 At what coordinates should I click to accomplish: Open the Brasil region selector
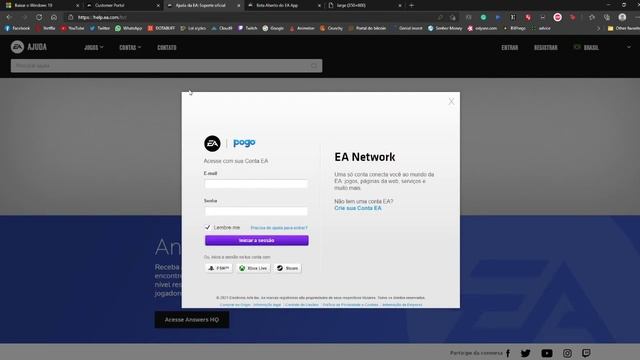(586, 47)
